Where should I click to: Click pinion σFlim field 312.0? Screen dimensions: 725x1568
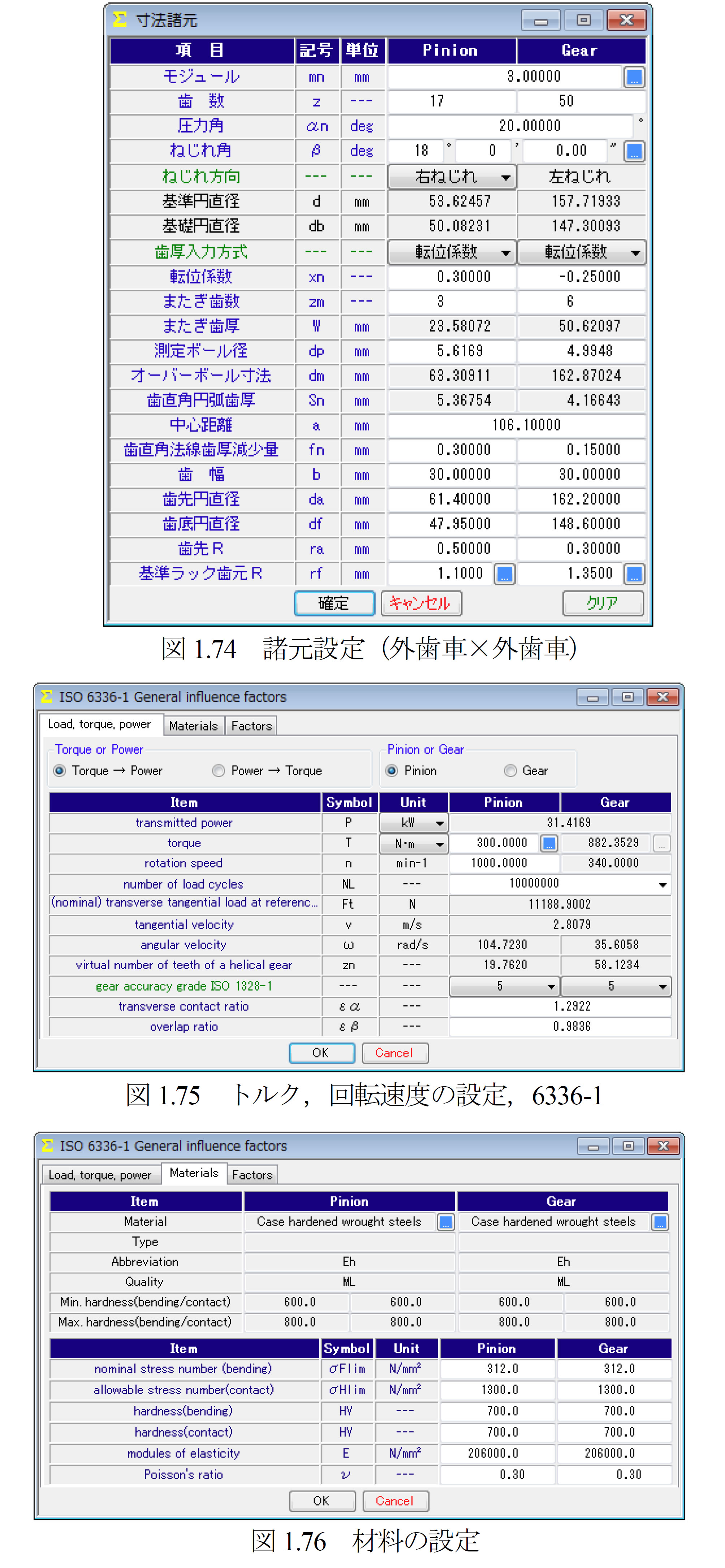[497, 1369]
